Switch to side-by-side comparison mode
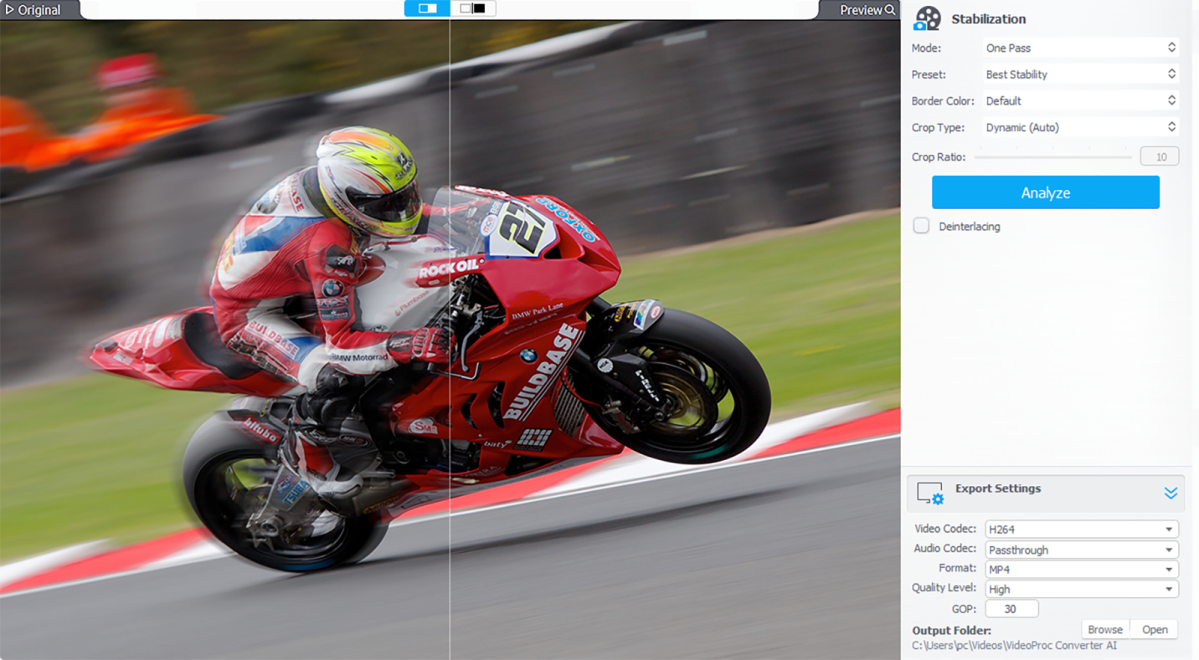This screenshot has height=660, width=1199. (473, 9)
